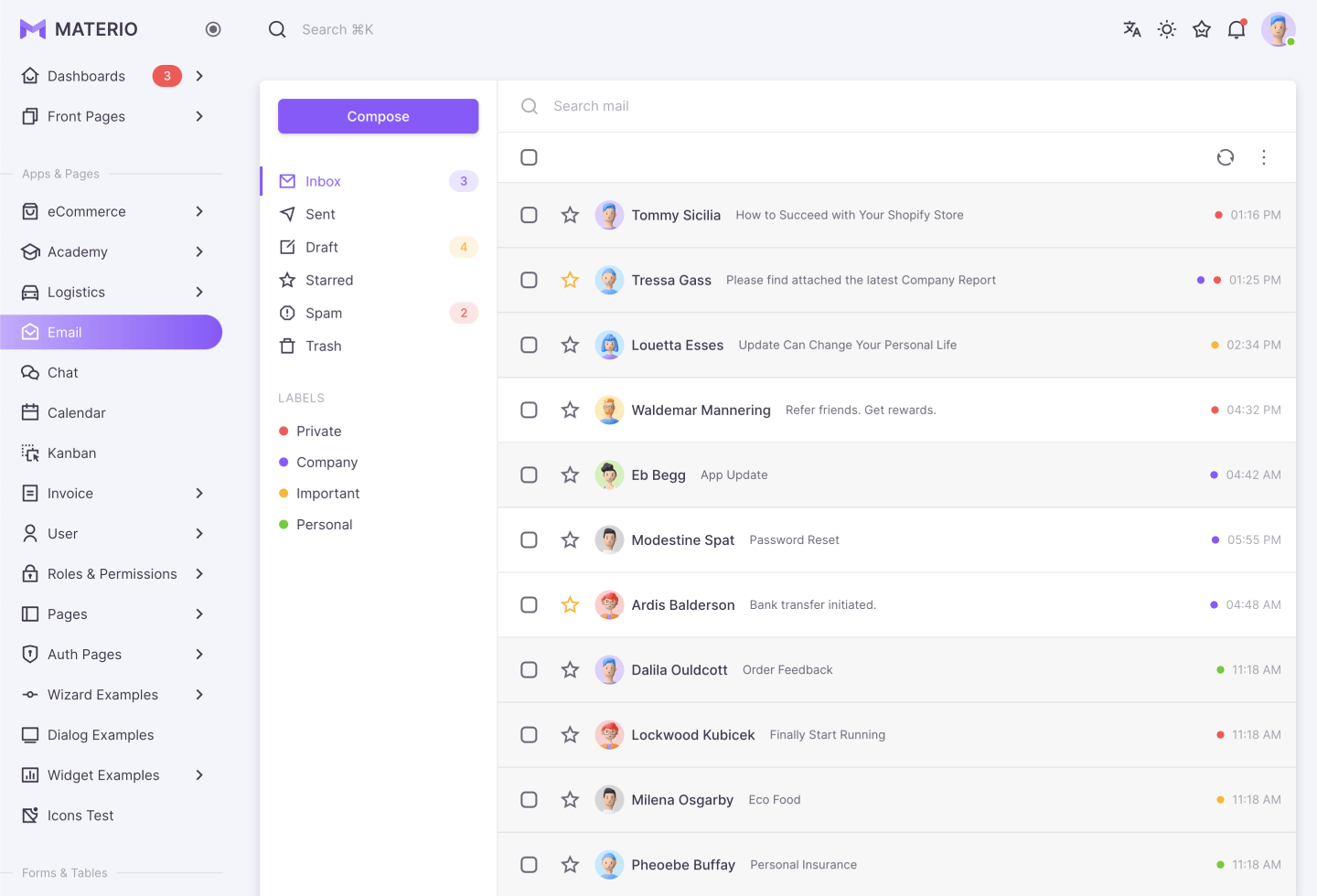
Task: Check the Louetta Esses email checkbox
Action: pyautogui.click(x=529, y=345)
